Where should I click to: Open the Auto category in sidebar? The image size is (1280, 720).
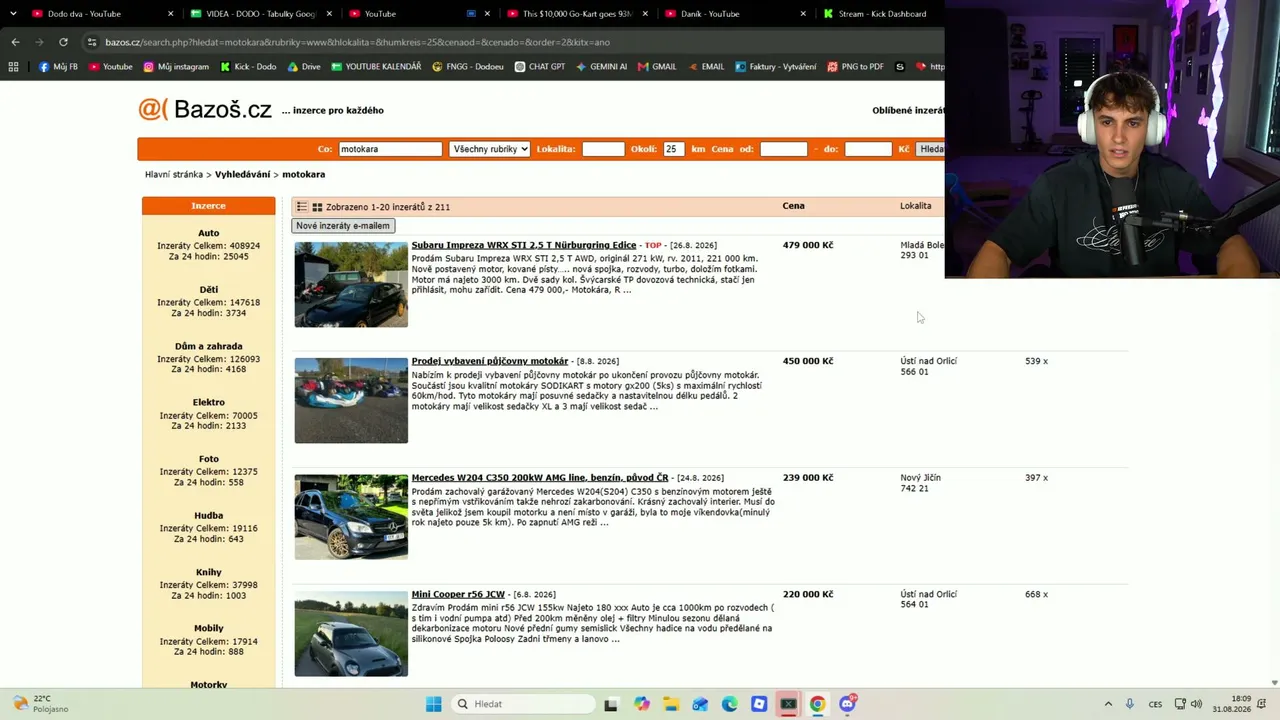(209, 233)
